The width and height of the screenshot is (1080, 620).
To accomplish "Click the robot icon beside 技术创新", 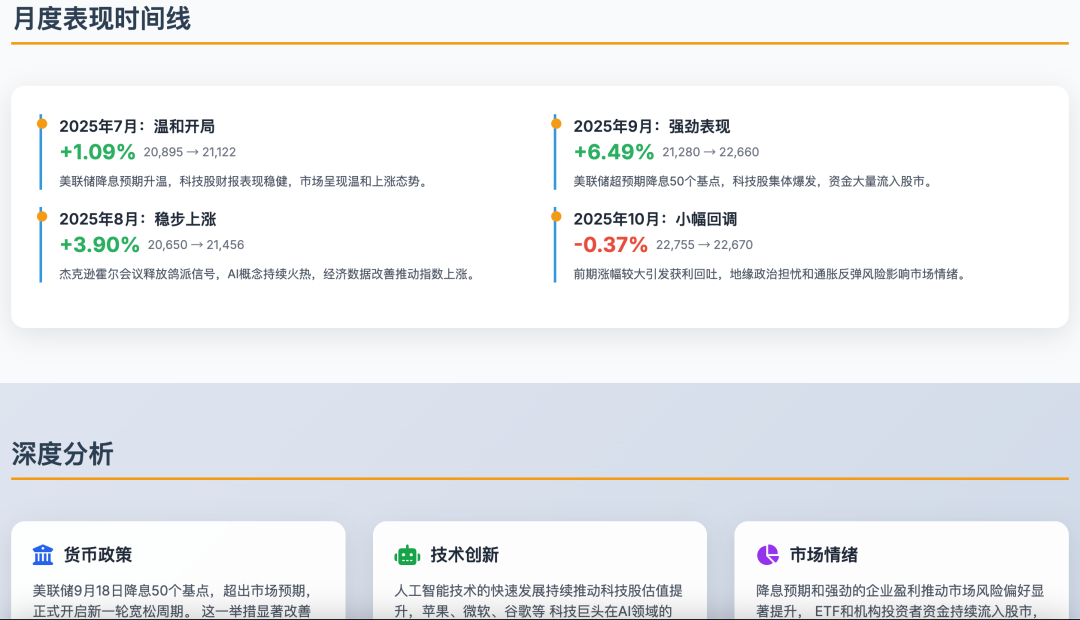I will point(407,555).
